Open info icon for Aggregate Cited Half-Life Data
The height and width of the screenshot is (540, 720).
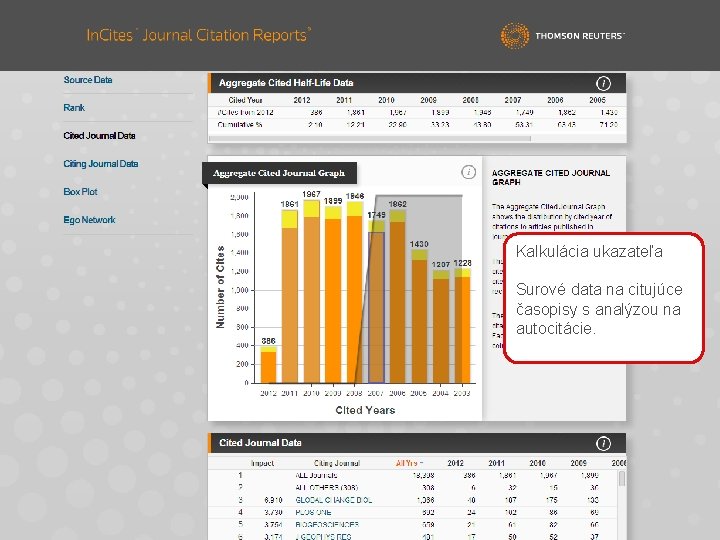[603, 83]
